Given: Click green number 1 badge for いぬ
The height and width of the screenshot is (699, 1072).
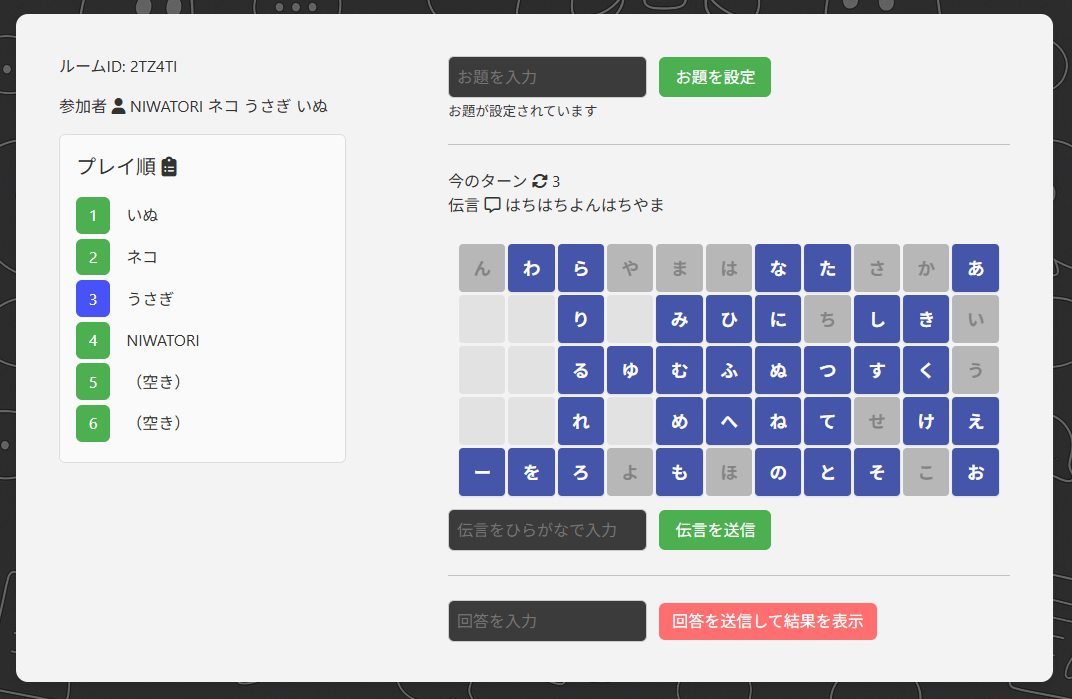Looking at the screenshot, I should [x=93, y=215].
